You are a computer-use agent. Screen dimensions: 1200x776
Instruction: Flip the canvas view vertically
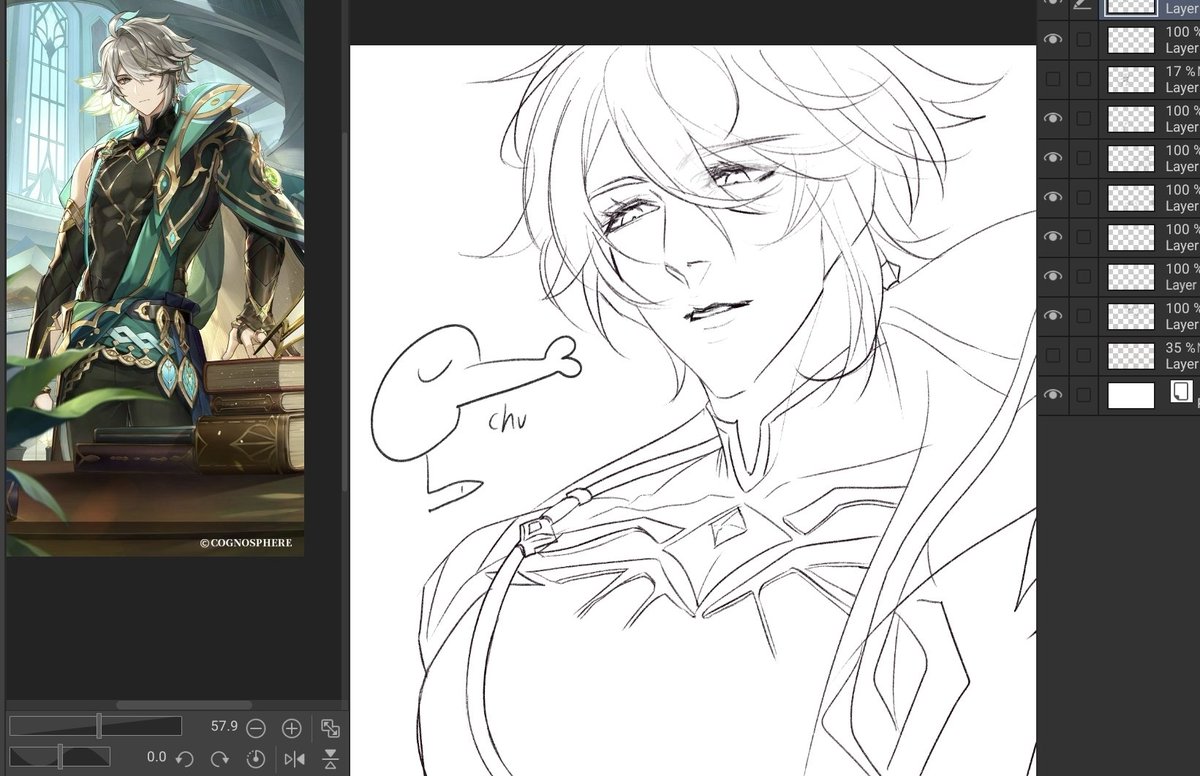331,758
